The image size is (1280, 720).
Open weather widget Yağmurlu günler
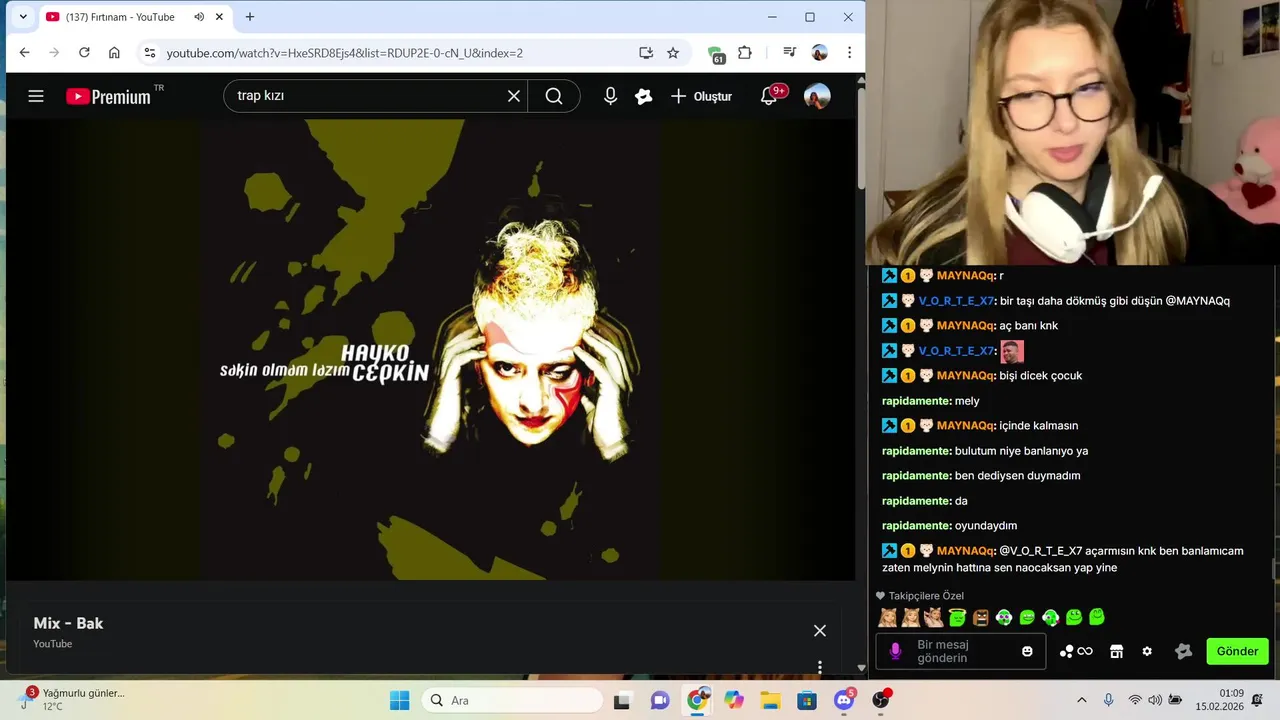(70, 699)
